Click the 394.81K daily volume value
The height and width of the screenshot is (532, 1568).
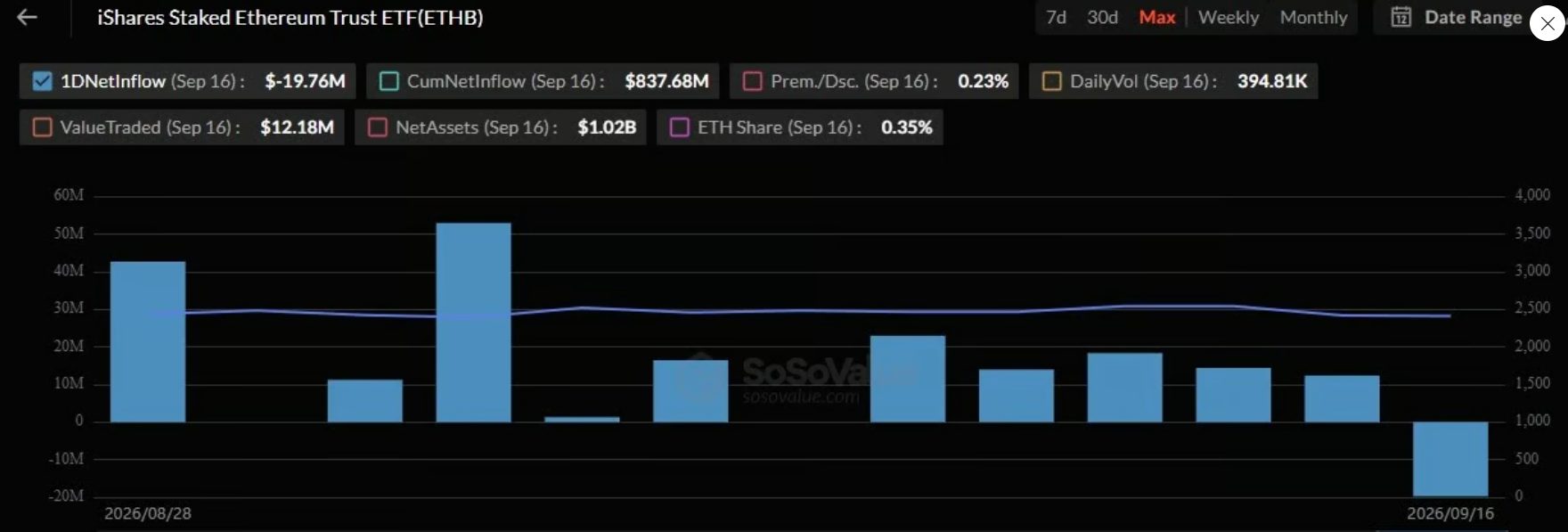(1272, 81)
